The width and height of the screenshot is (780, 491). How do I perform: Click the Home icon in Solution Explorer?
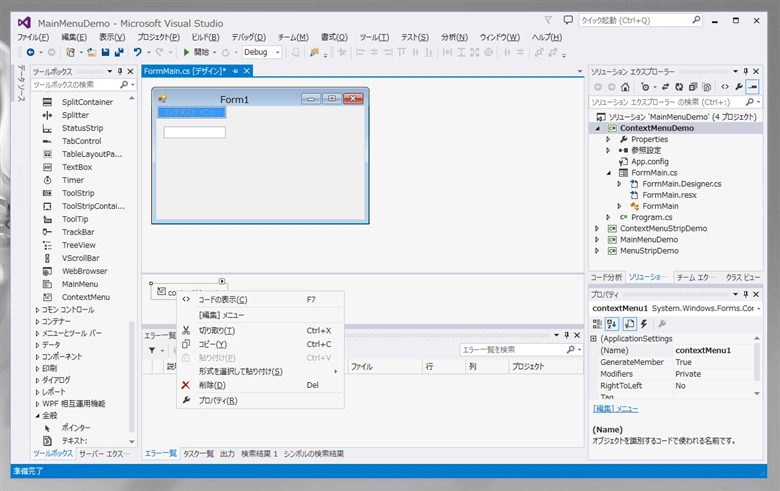pos(625,87)
